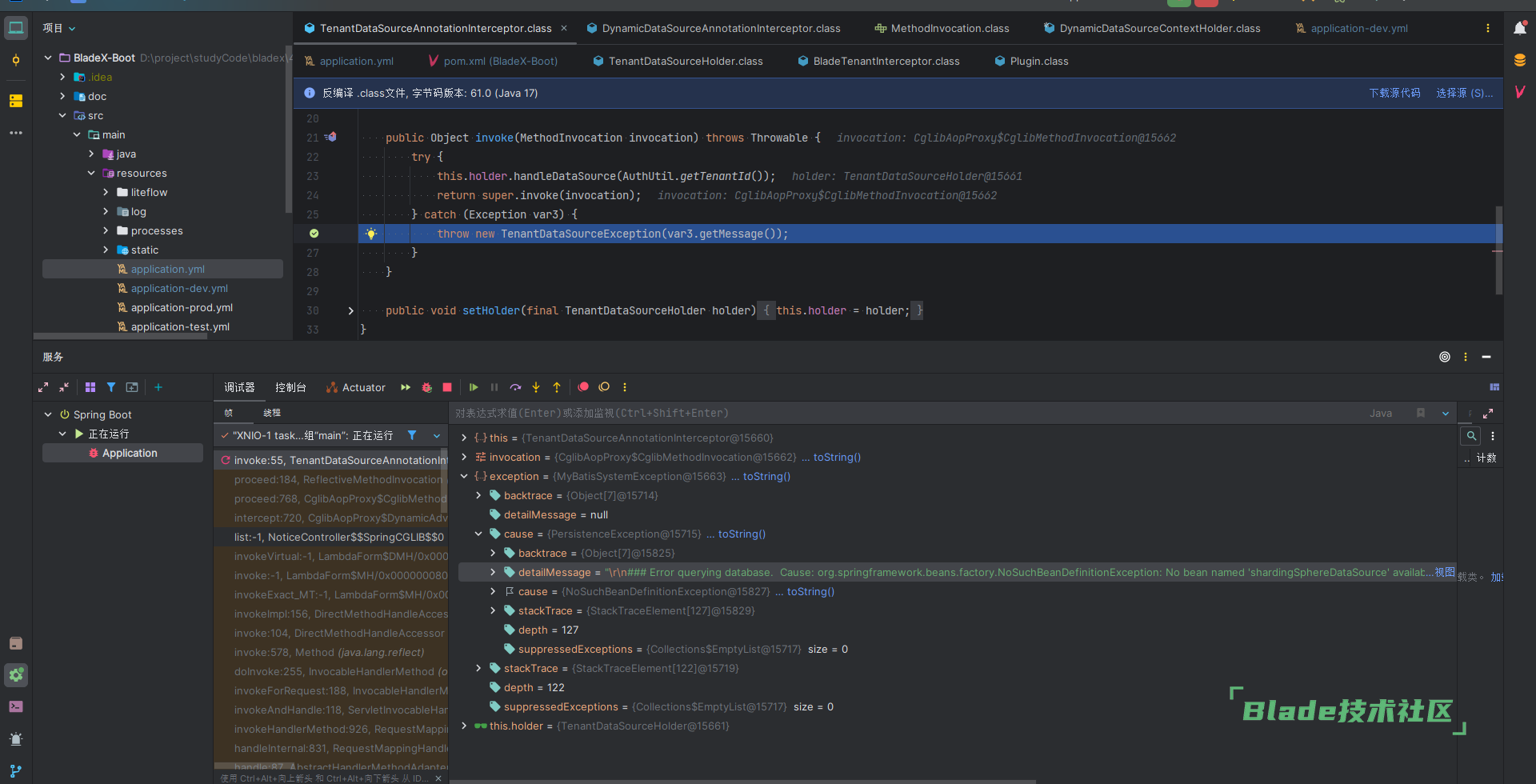Switch to MethodInvocation.class tab

tap(942, 28)
